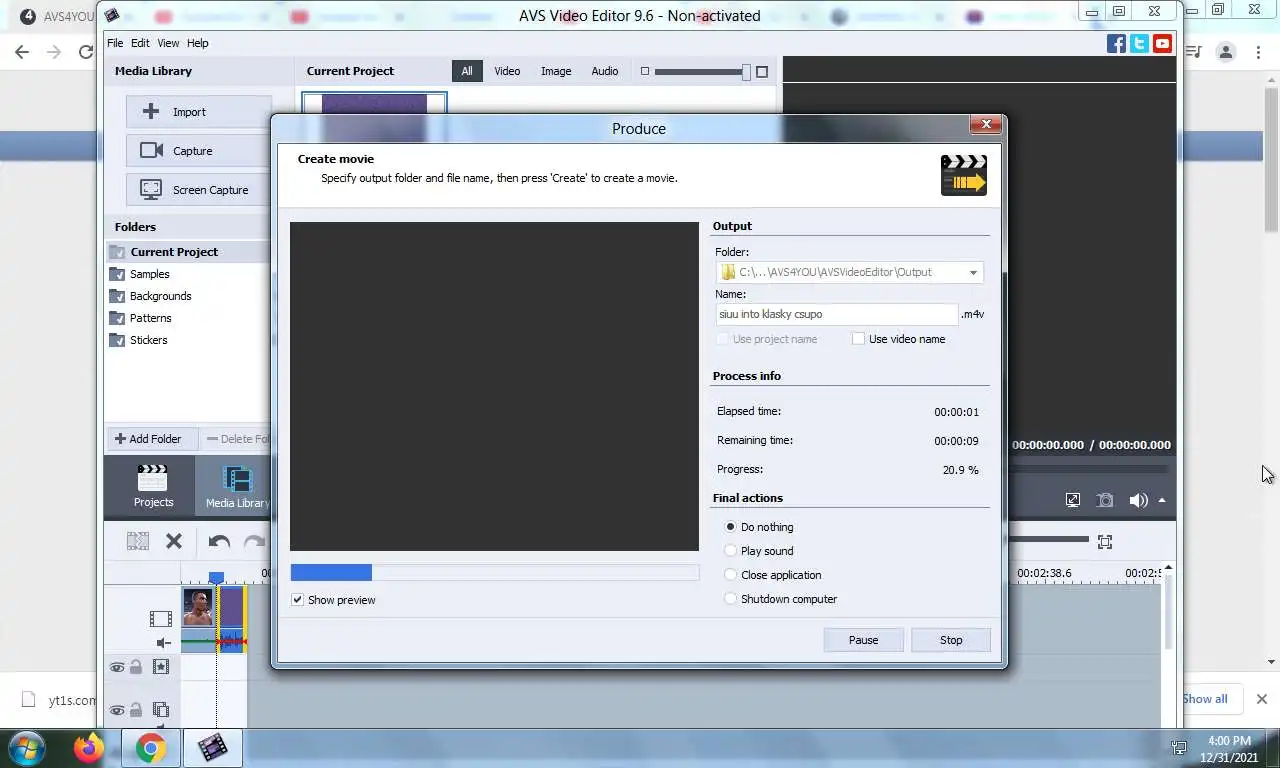Toggle effects track eye visibility

pos(117,667)
